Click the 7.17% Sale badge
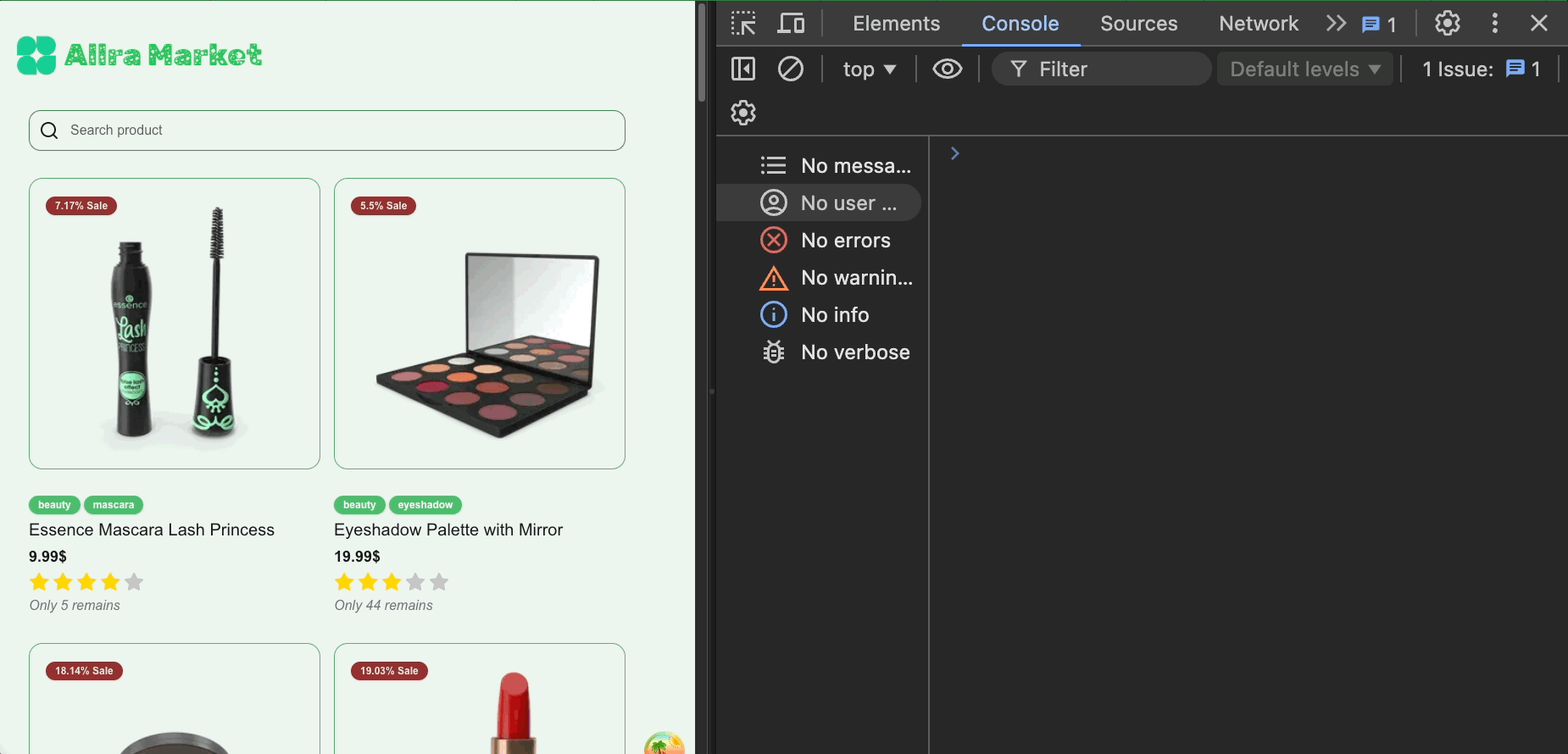 [x=81, y=206]
